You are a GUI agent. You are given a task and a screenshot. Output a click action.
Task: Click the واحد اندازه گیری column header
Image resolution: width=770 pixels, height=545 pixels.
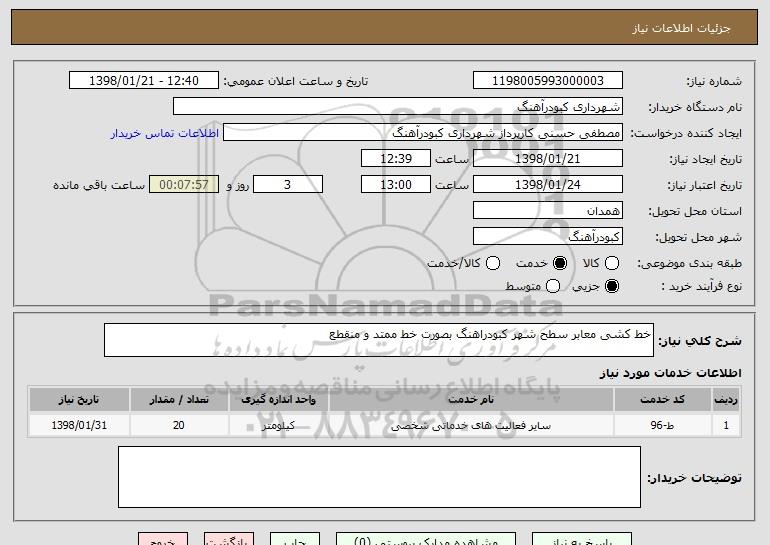coord(278,400)
